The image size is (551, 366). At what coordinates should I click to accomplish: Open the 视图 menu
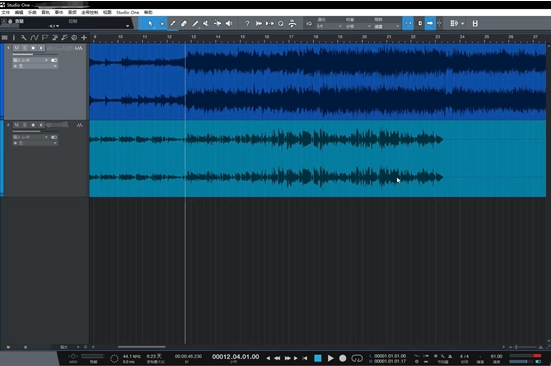(x=107, y=12)
